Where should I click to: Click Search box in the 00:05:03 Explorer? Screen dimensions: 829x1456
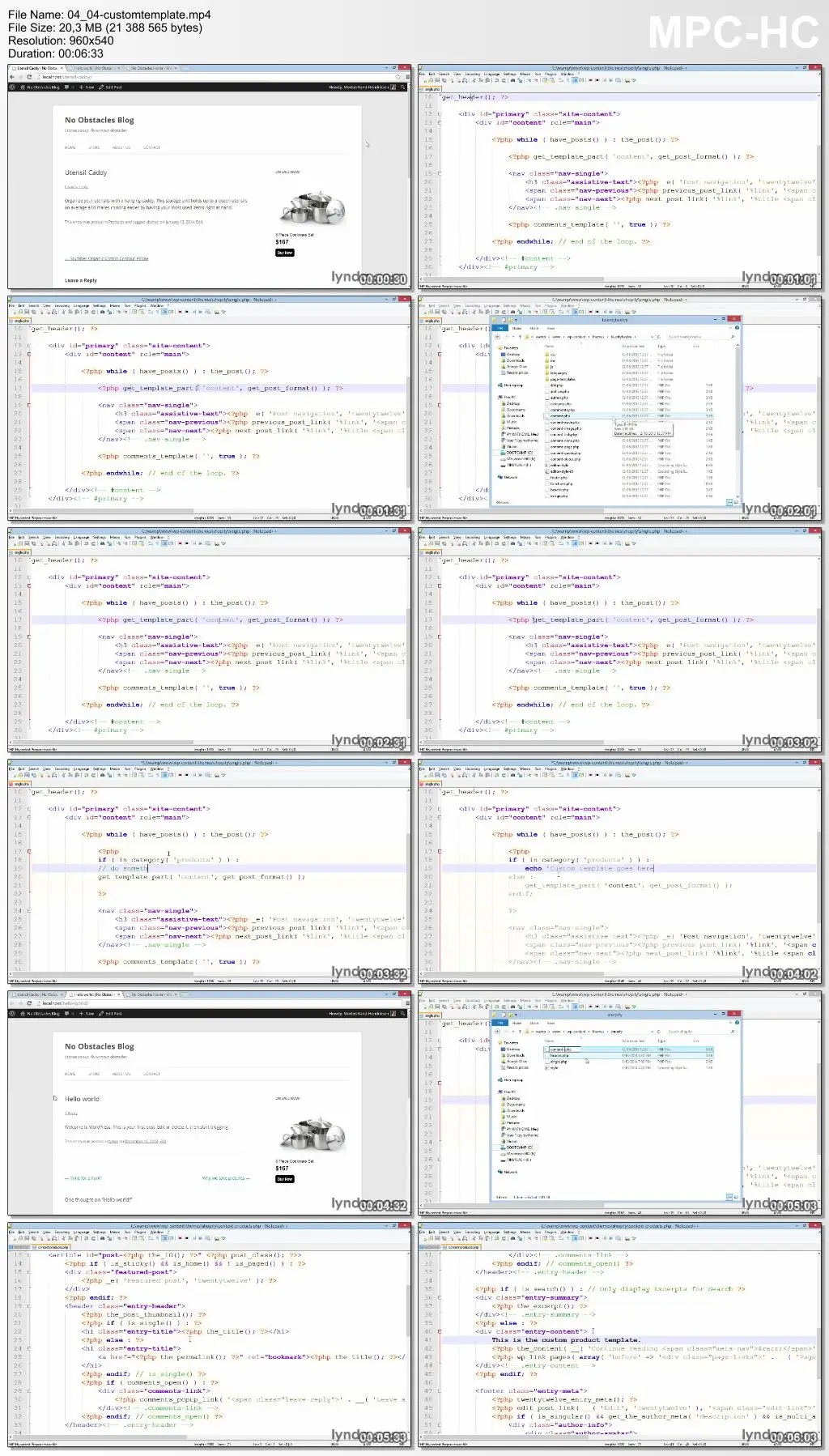tap(702, 1032)
